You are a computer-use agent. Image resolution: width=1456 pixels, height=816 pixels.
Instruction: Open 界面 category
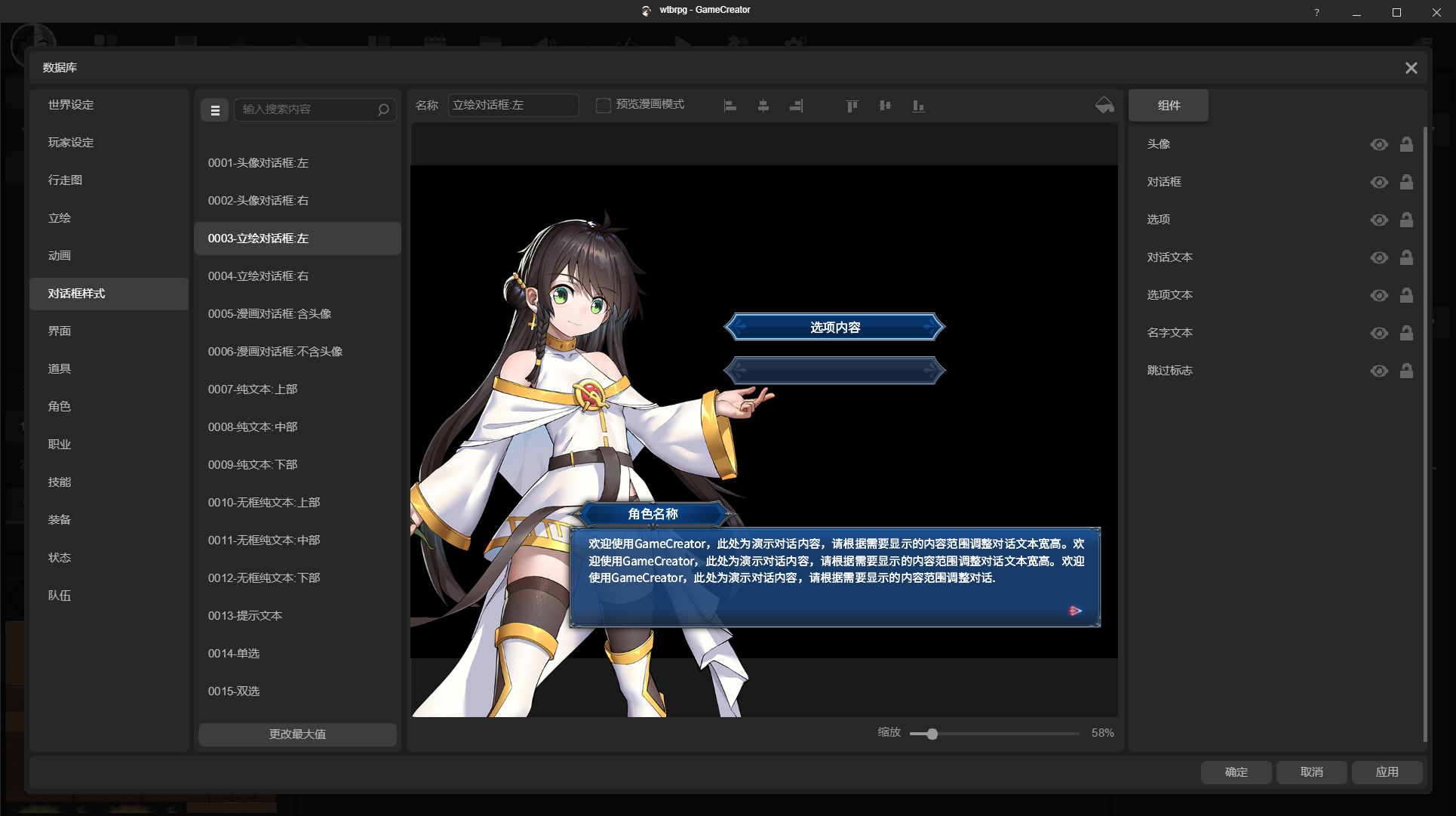[109, 331]
